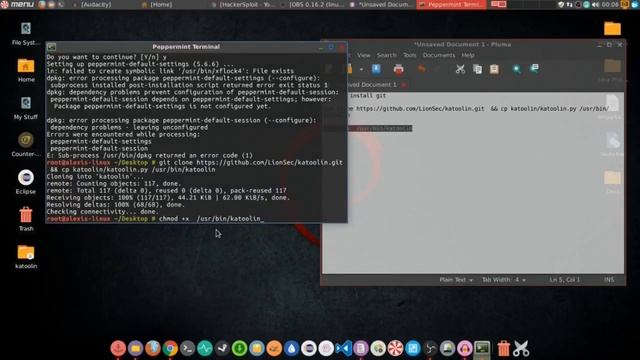Launch Chrome from the dock
This screenshot has width=640, height=360.
[x=170, y=348]
